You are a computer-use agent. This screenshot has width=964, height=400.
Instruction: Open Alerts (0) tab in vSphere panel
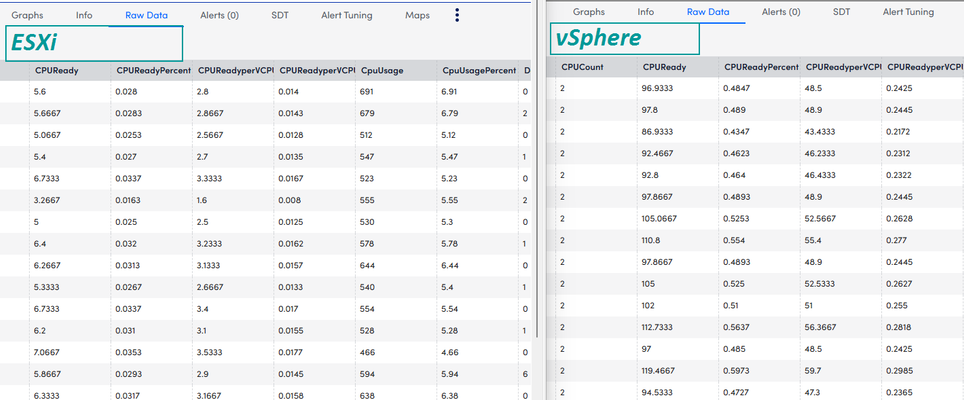point(781,12)
